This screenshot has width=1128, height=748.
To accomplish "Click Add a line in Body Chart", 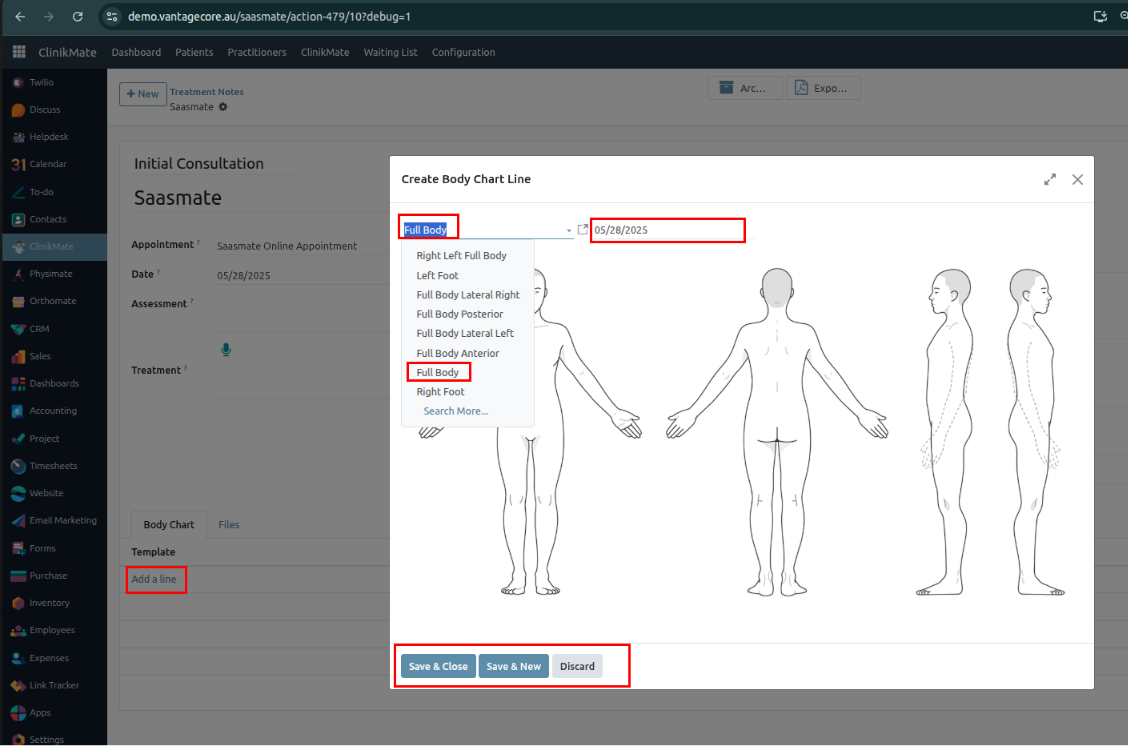I will click(154, 579).
